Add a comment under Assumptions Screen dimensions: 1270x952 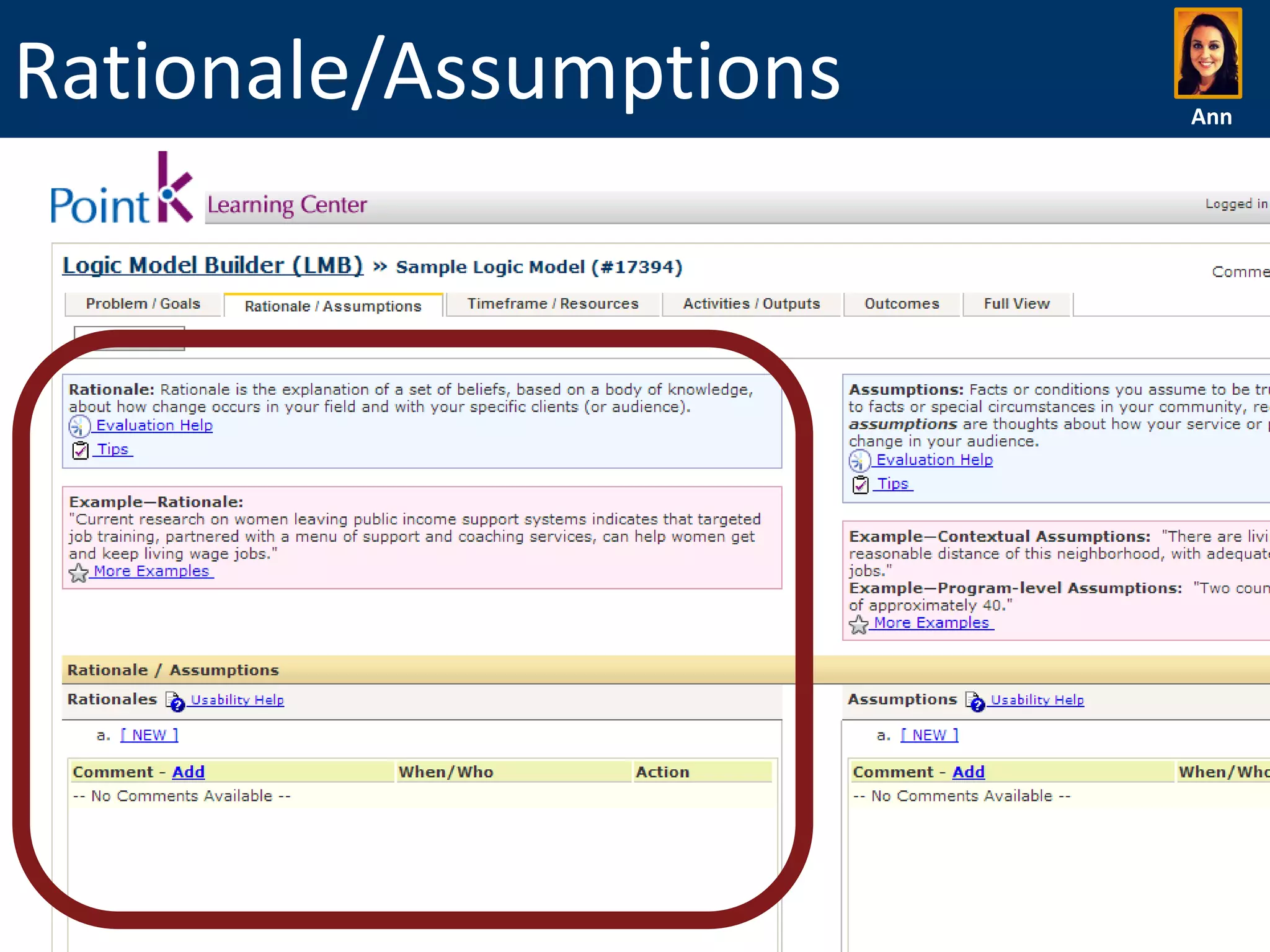(969, 772)
